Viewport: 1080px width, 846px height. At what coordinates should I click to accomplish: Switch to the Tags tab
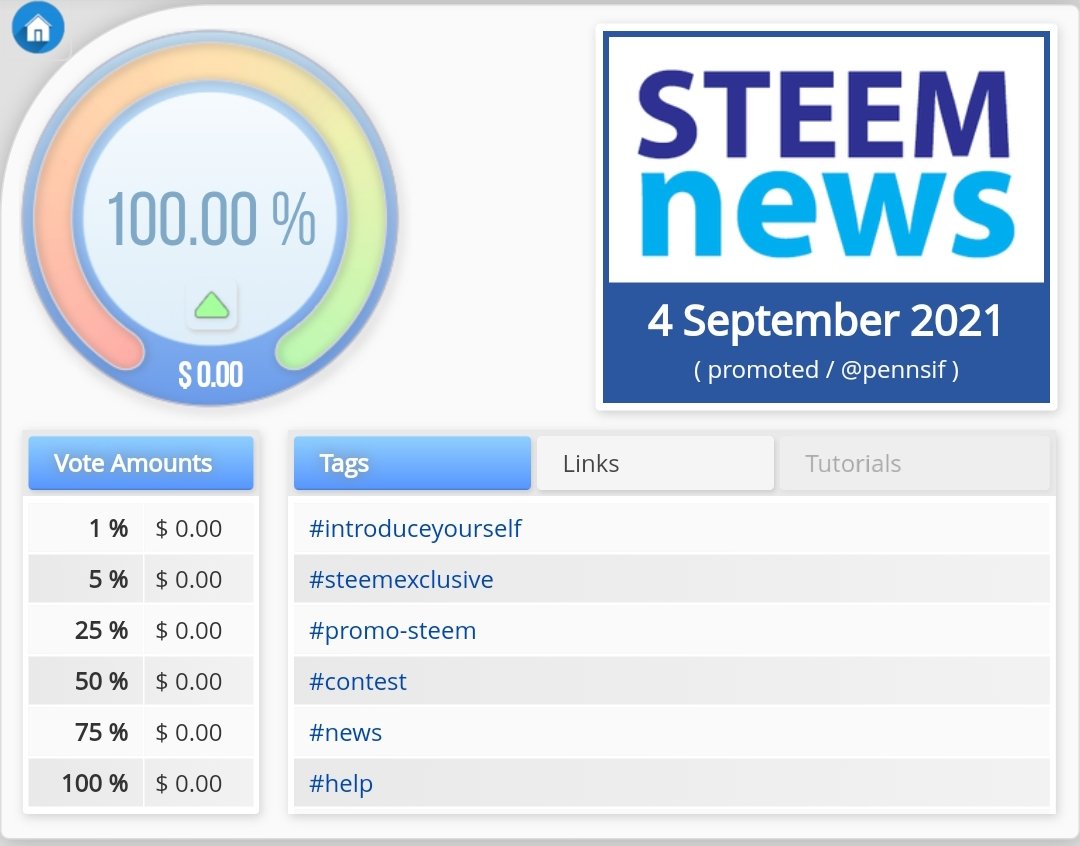pos(412,463)
